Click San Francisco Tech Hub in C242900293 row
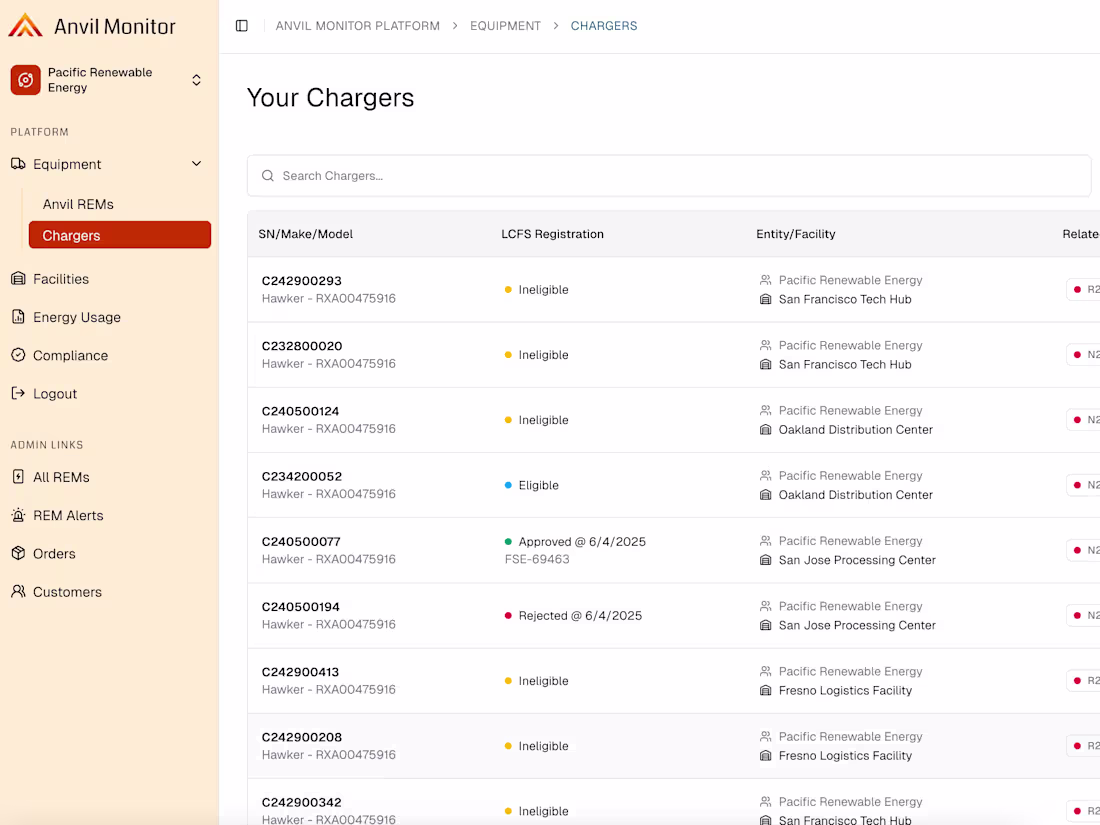 click(845, 300)
